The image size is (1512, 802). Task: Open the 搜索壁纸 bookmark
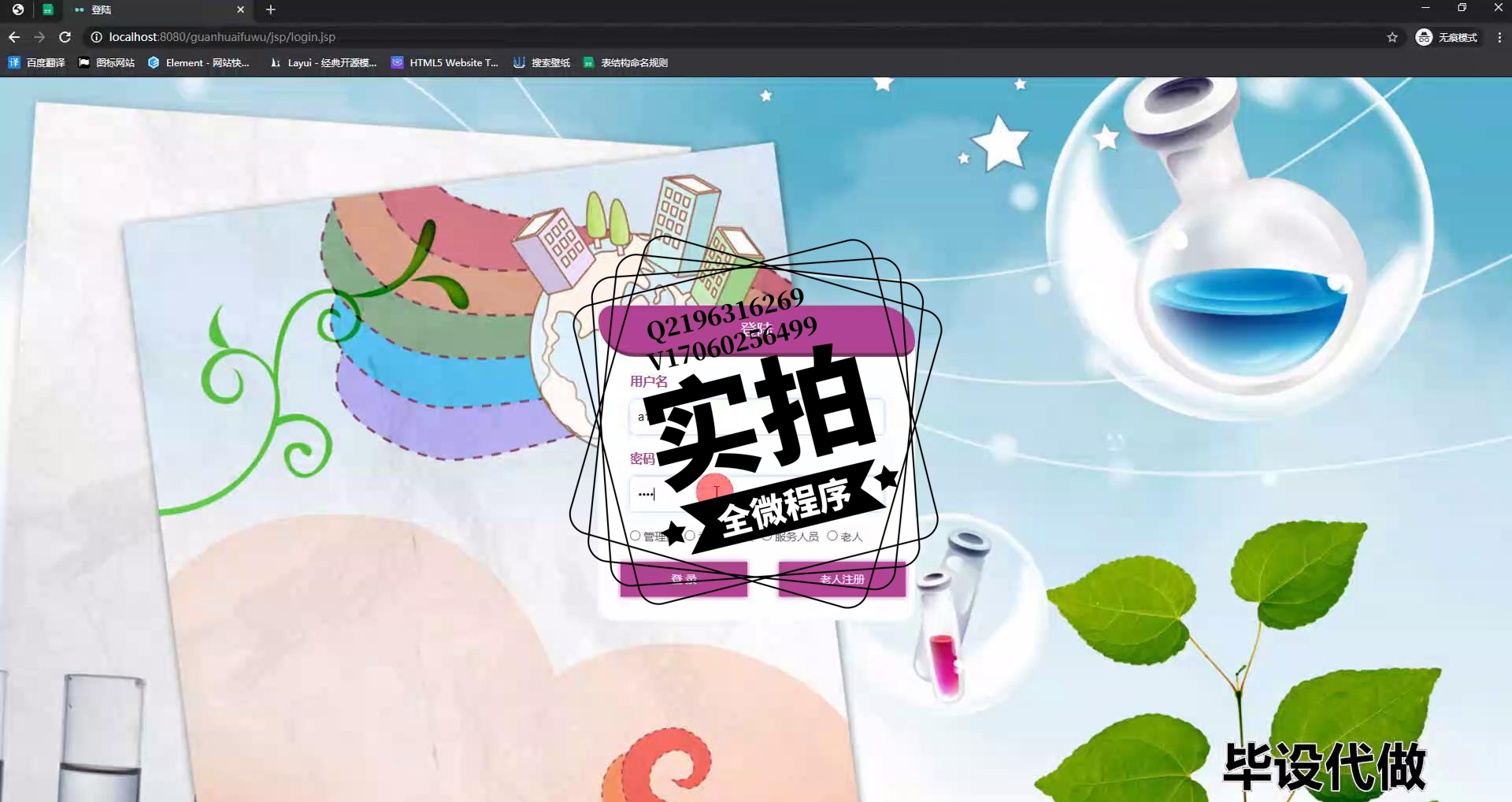[x=542, y=62]
